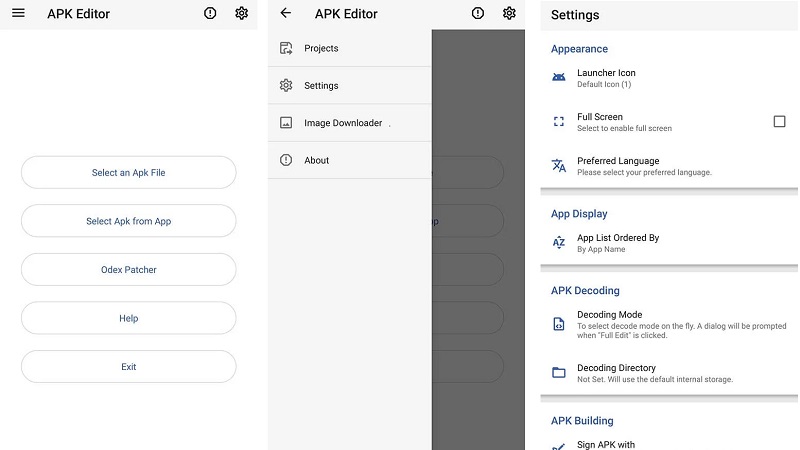This screenshot has height=450, width=800.
Task: Click the Full Screen brackets icon
Action: pyautogui.click(x=559, y=121)
